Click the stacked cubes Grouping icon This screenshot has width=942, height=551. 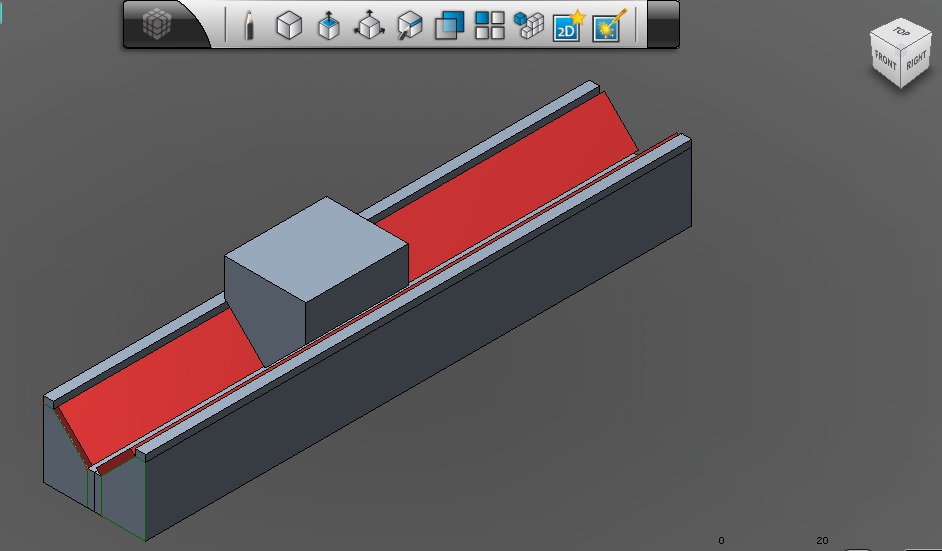point(528,25)
